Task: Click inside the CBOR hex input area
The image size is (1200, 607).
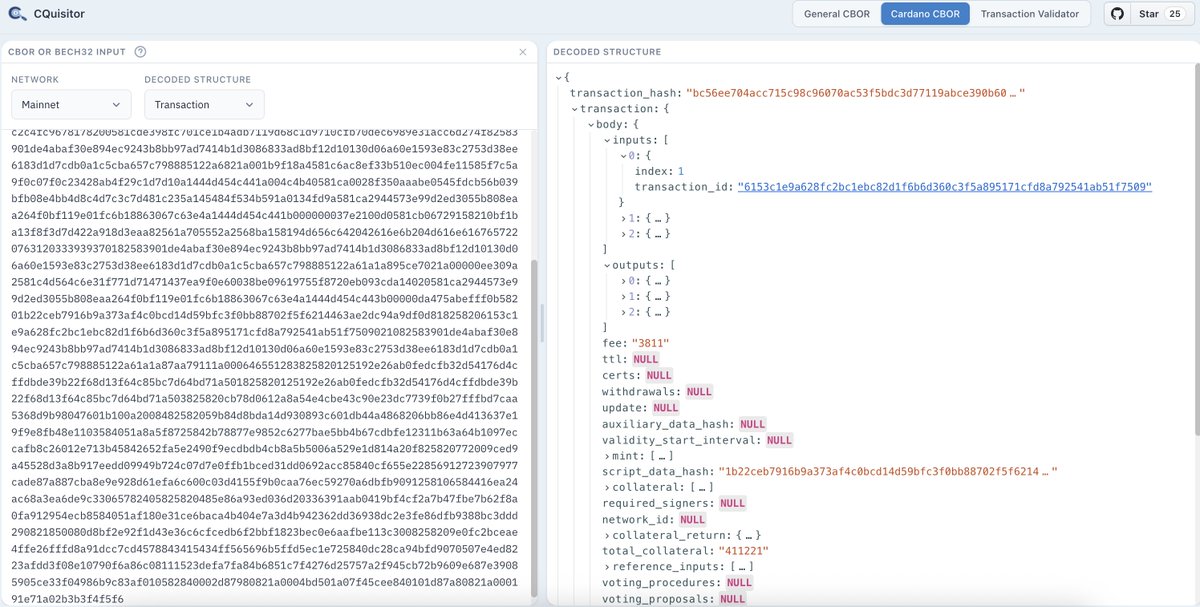Action: click(x=264, y=365)
